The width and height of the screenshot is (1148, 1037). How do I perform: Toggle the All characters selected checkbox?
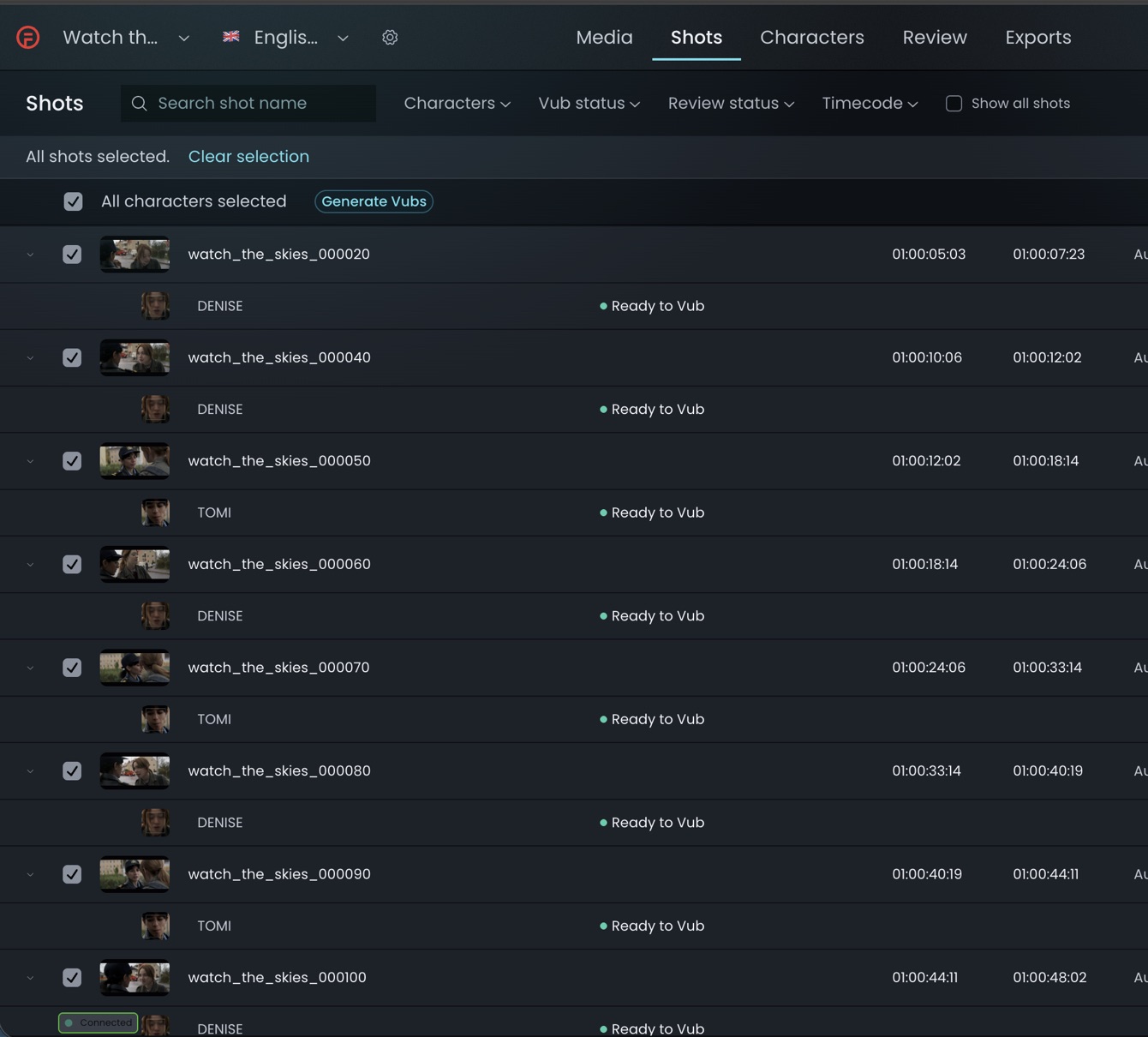(x=73, y=201)
